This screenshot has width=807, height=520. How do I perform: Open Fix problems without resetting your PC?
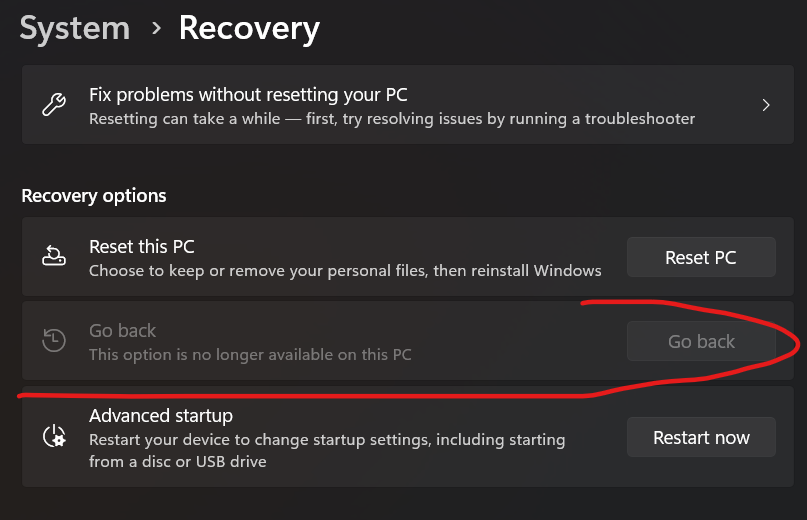tap(408, 105)
